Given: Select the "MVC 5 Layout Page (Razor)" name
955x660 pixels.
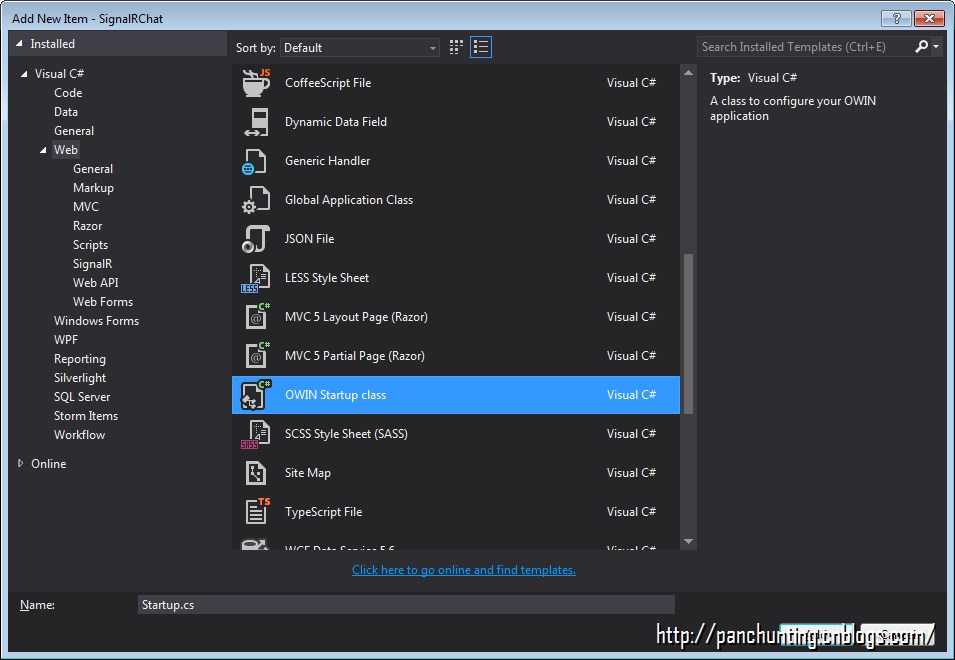Looking at the screenshot, I should coord(356,317).
